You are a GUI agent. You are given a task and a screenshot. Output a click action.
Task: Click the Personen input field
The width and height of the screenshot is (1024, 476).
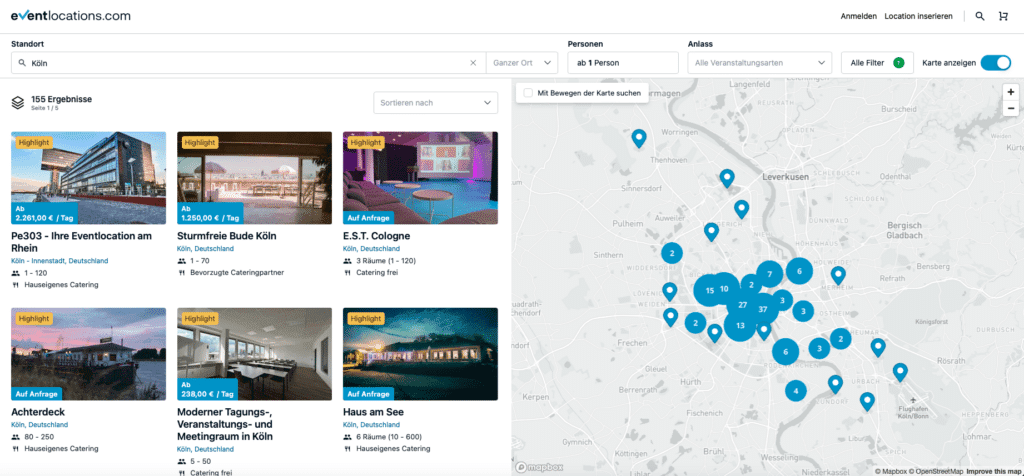[x=622, y=63]
